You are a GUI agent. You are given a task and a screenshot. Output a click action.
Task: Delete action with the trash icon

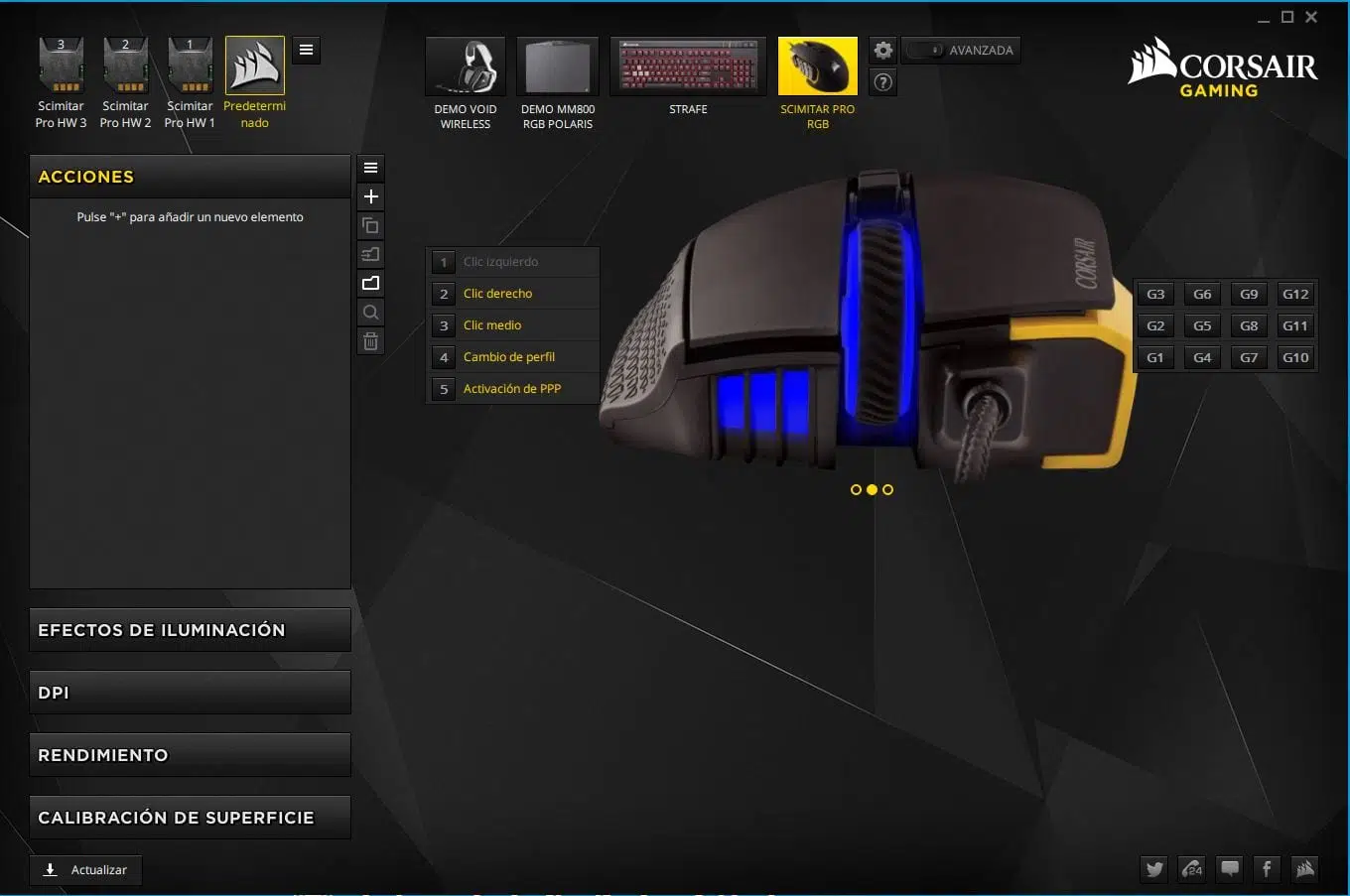370,341
